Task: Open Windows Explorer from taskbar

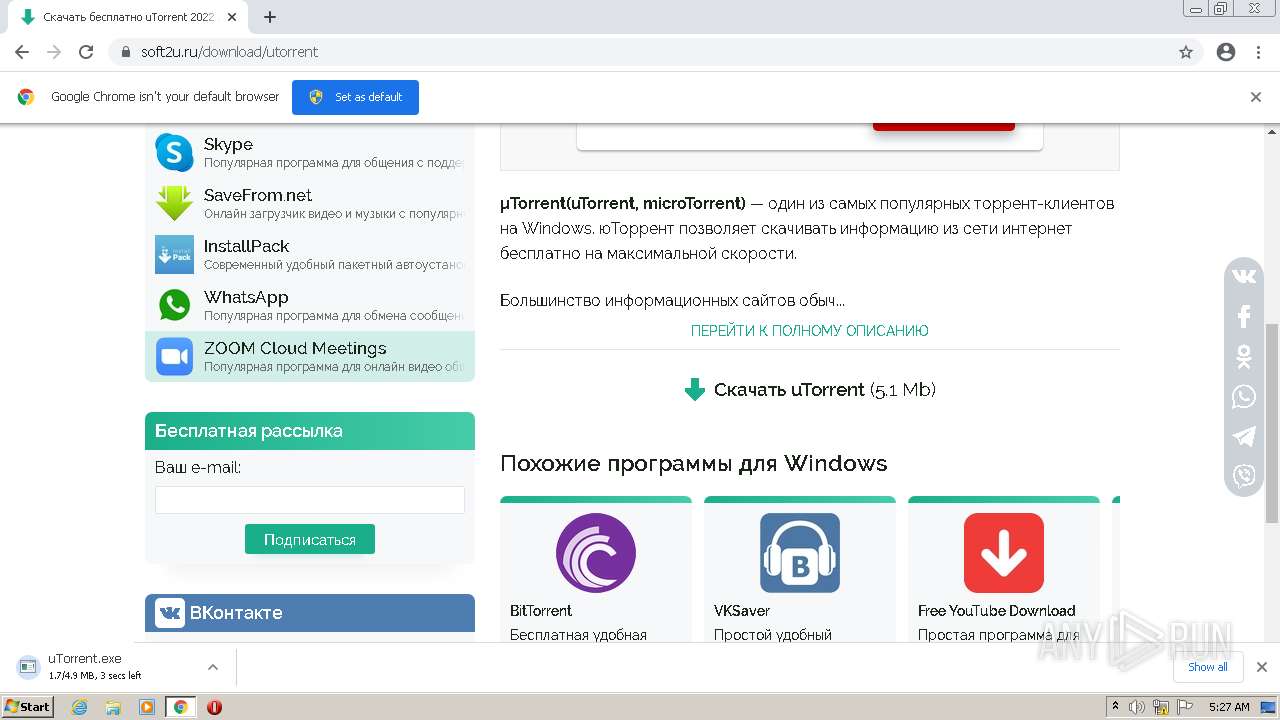Action: pyautogui.click(x=113, y=707)
